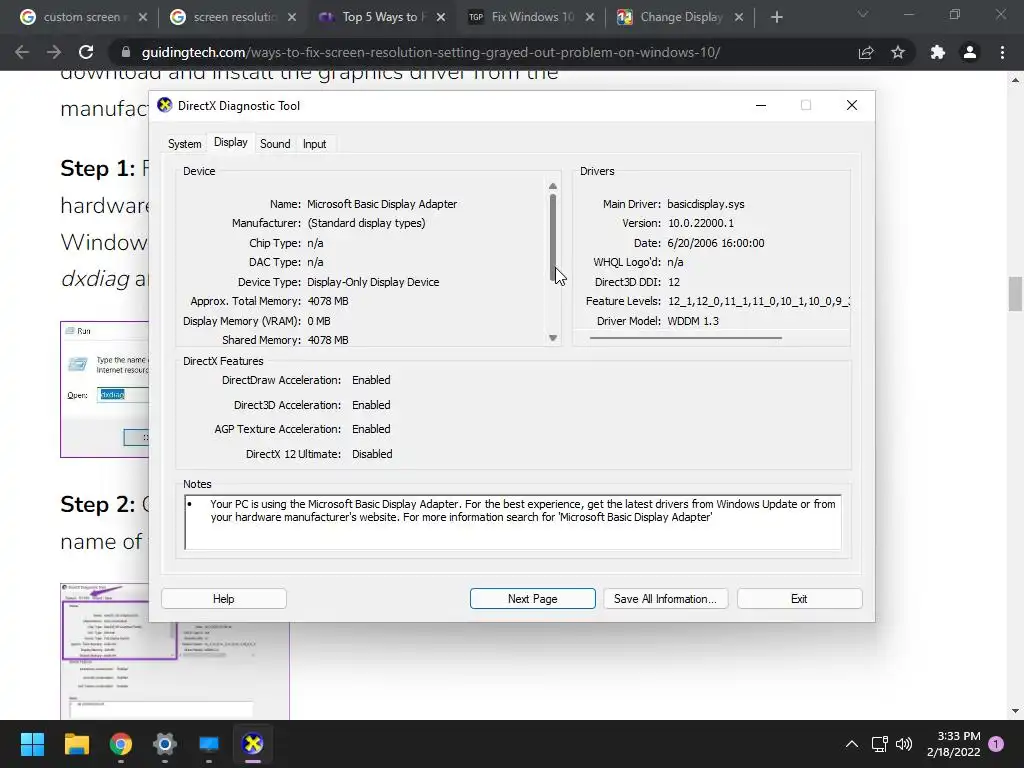Close the DirectX Diagnostic Tool window
Image resolution: width=1024 pixels, height=768 pixels.
pos(852,105)
